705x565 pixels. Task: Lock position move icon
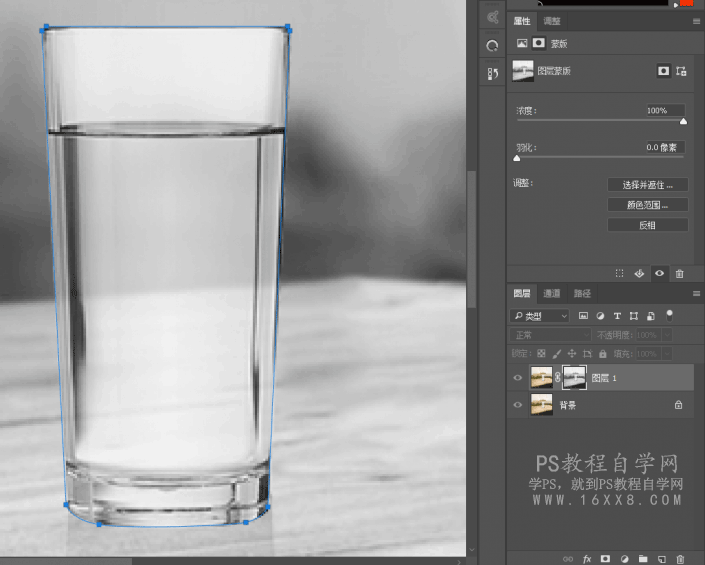coord(572,354)
